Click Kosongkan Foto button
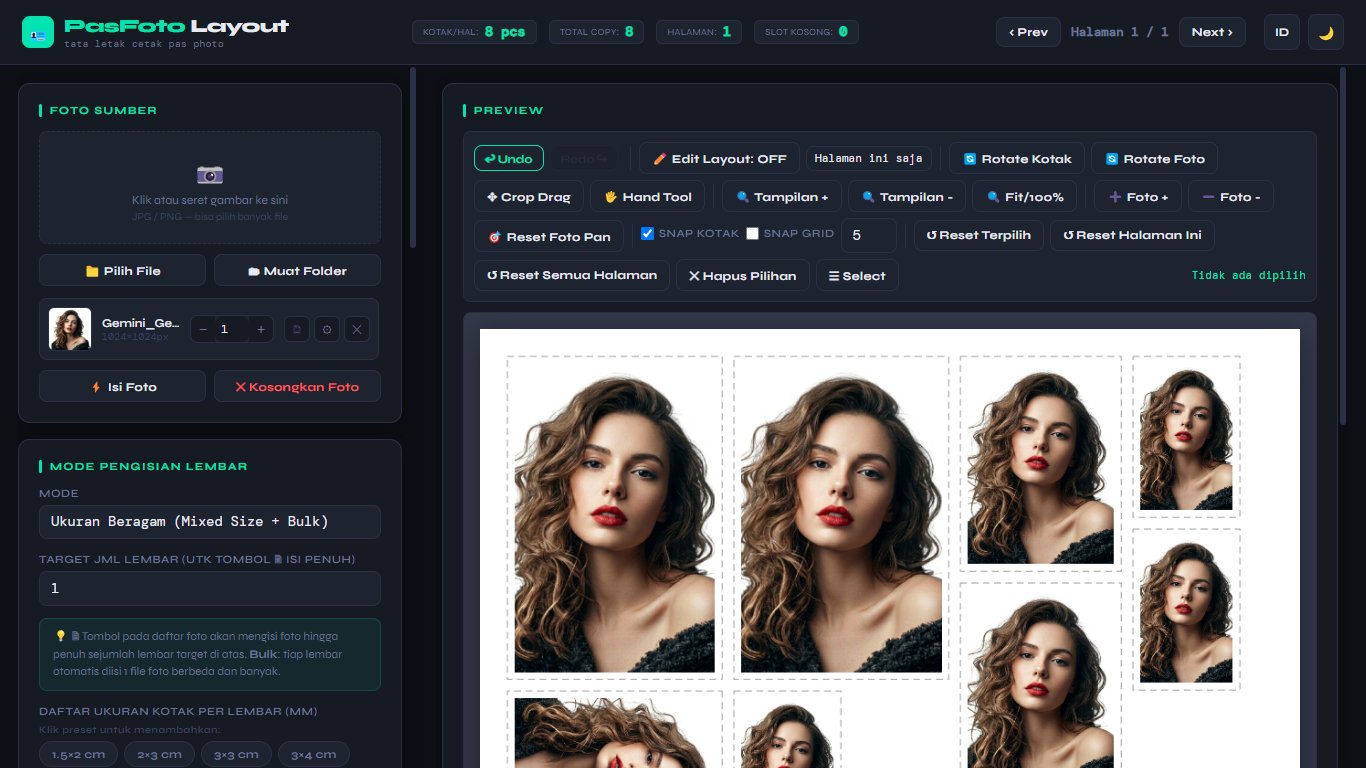The height and width of the screenshot is (768, 1366). 297,387
